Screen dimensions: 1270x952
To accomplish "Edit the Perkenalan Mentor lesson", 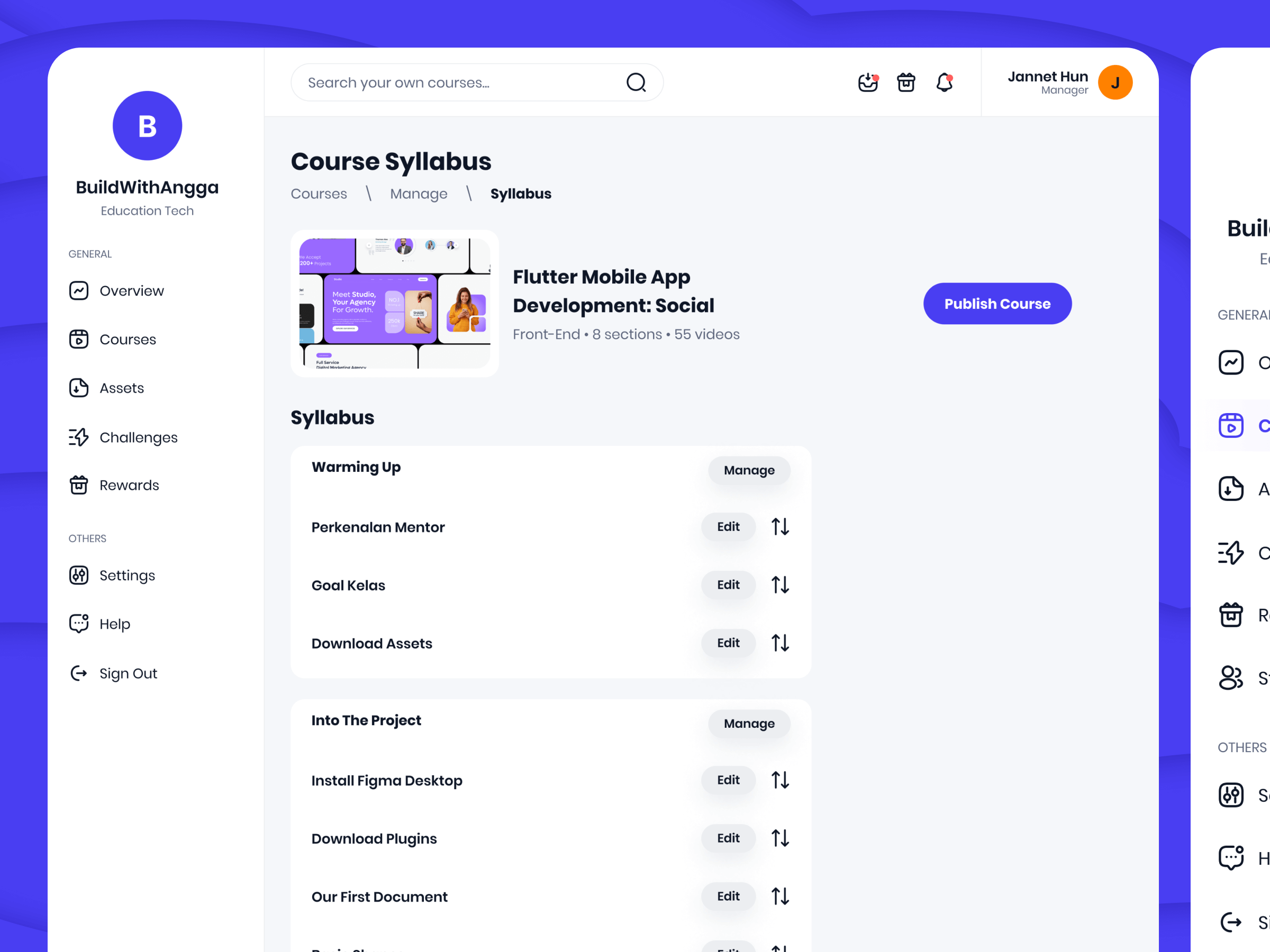I will (x=728, y=526).
